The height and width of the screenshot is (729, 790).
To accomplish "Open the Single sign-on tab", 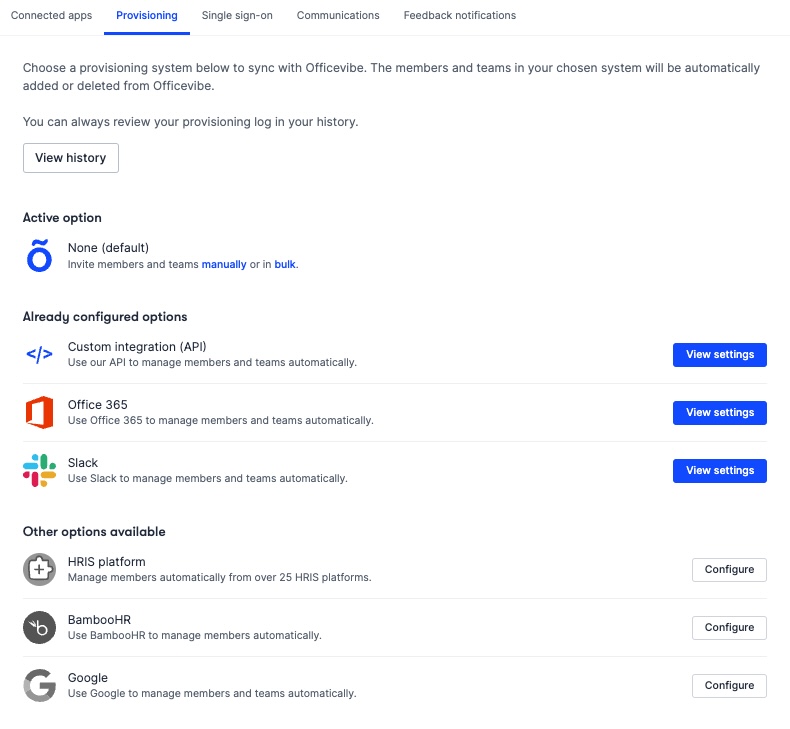I will click(x=237, y=16).
